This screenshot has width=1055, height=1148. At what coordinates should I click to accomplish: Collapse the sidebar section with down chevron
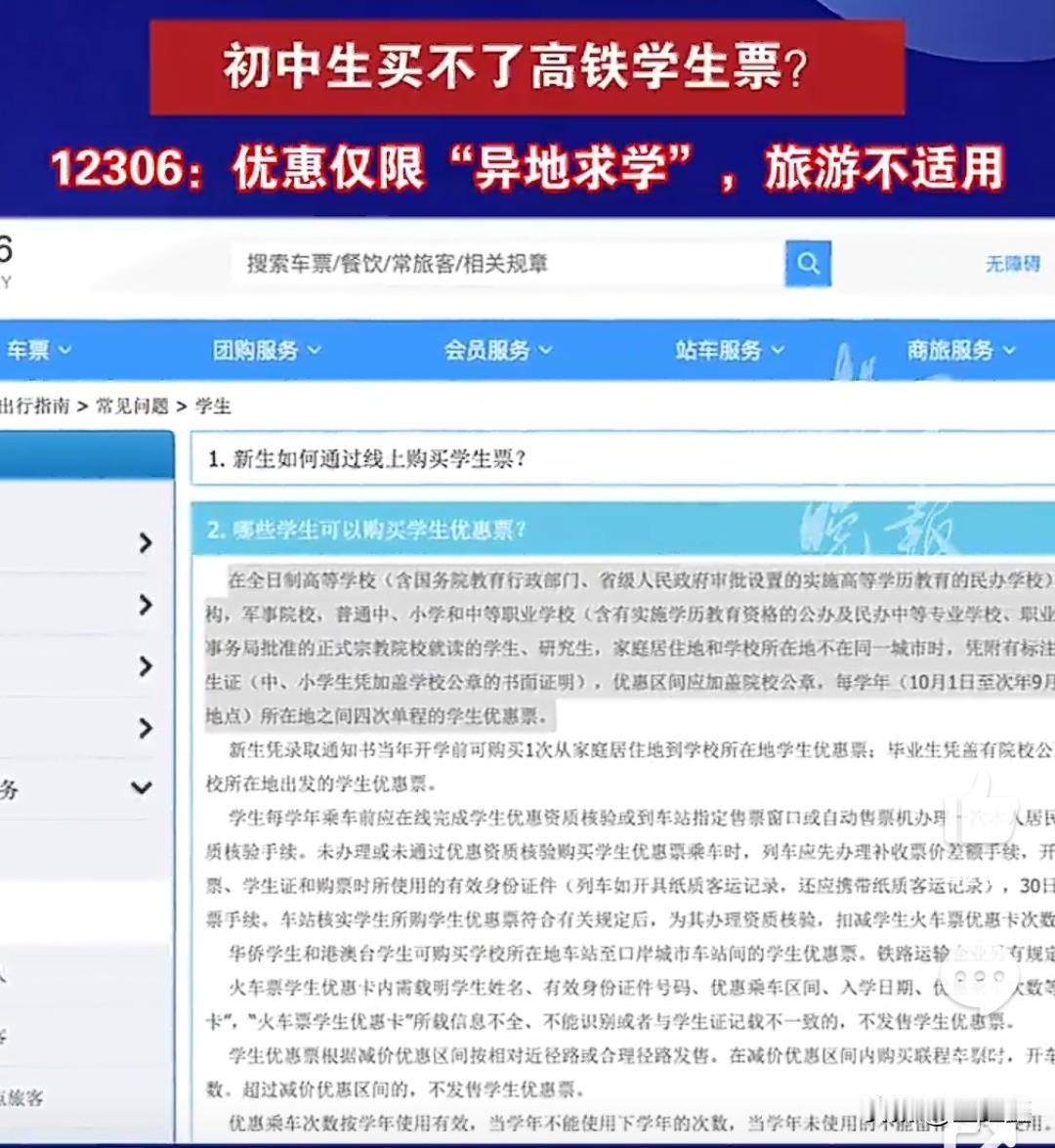(142, 788)
